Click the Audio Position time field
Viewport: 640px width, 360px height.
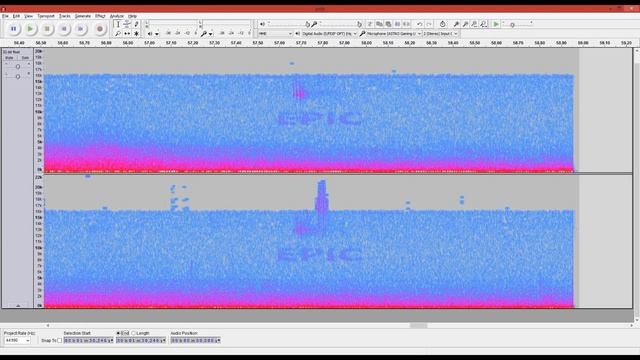point(196,340)
